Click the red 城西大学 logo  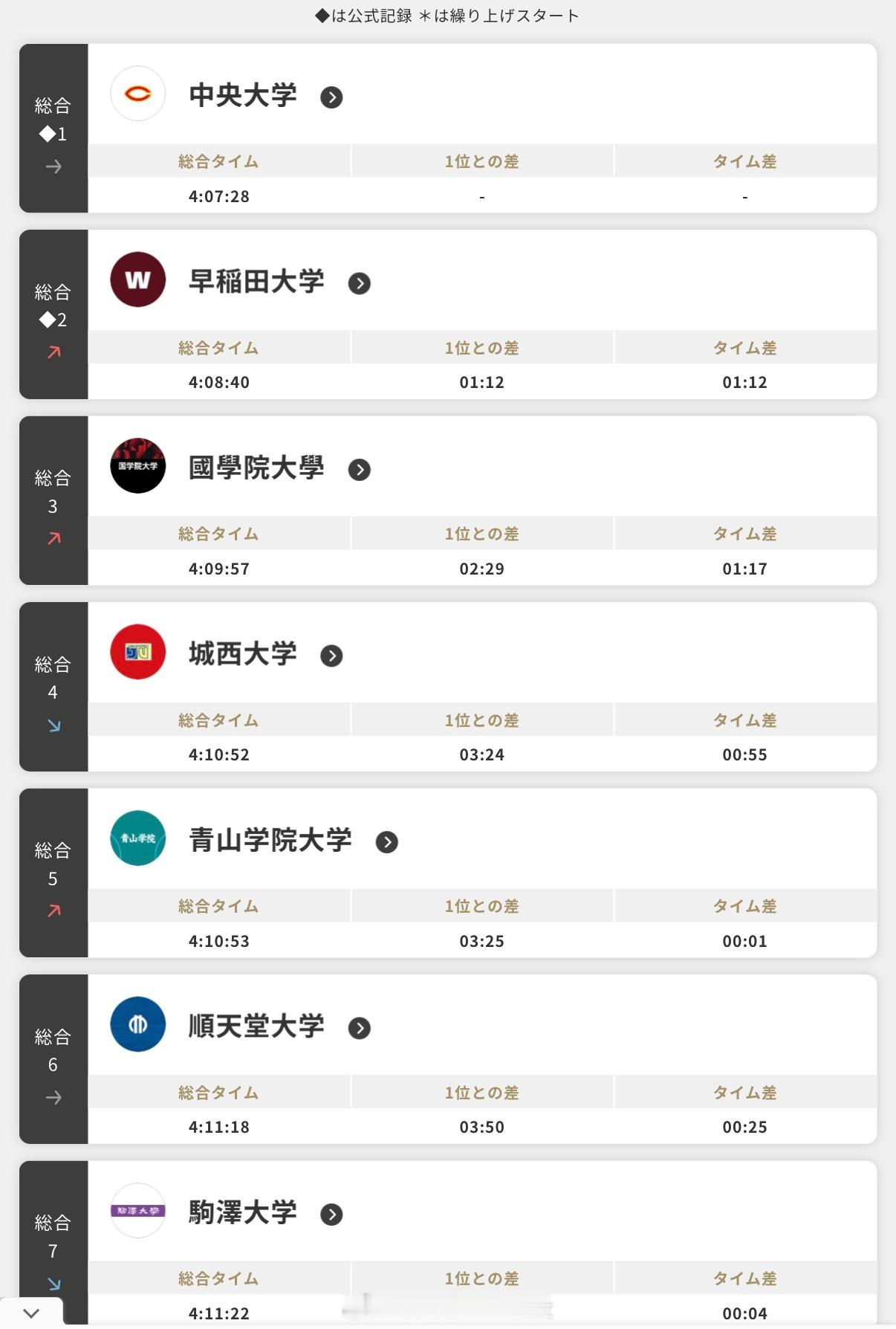pyautogui.click(x=137, y=652)
